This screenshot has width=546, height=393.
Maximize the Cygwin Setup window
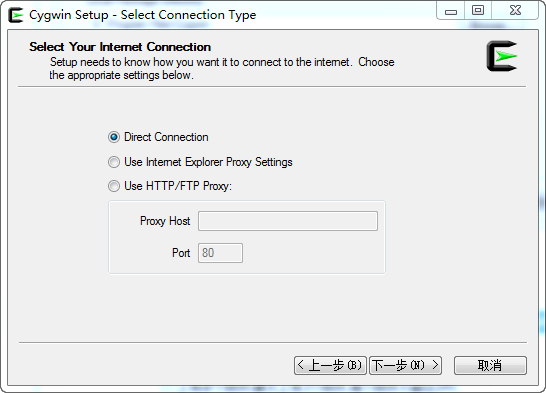coord(478,10)
